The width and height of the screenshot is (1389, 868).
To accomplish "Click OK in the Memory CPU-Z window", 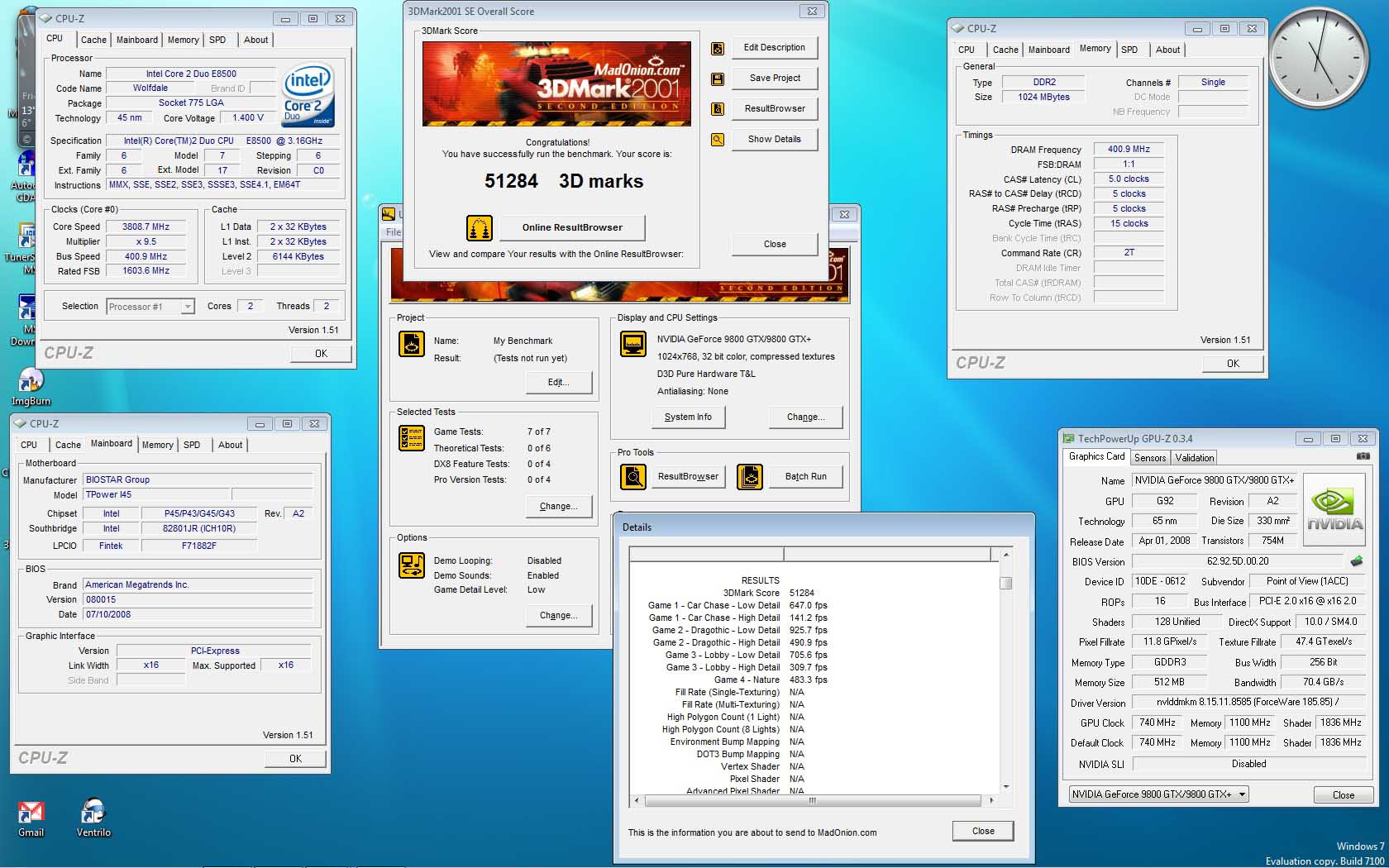I will coord(1233,364).
